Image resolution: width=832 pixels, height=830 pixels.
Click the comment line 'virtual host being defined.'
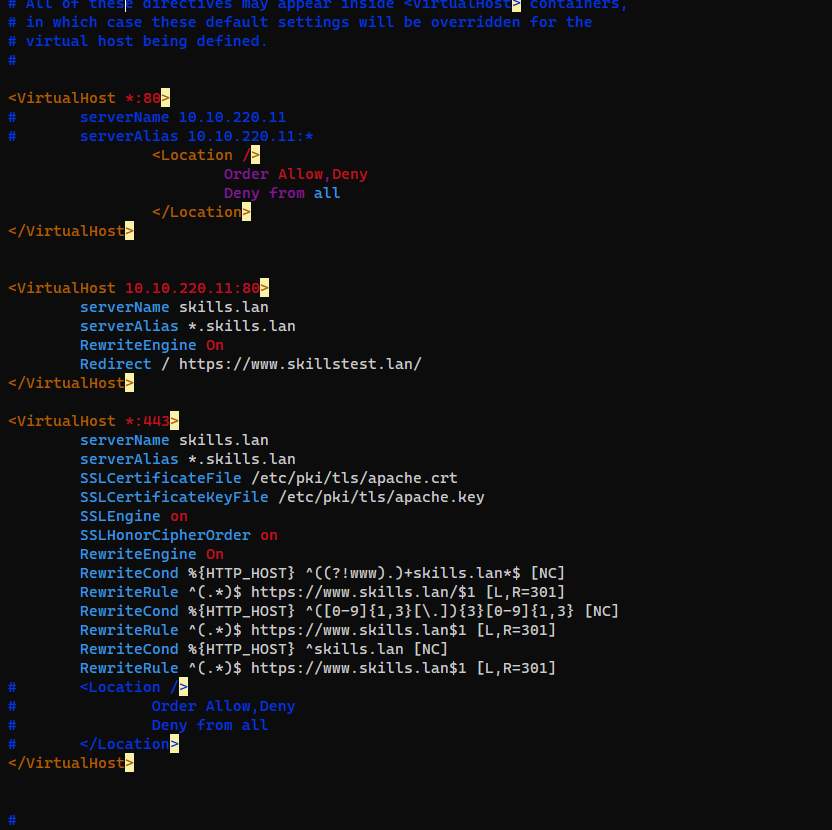coord(138,41)
